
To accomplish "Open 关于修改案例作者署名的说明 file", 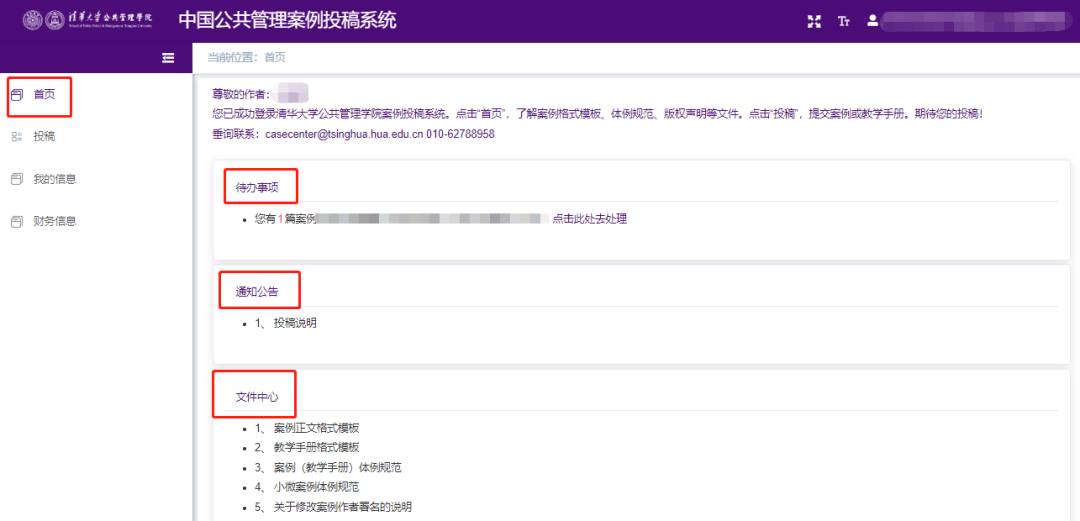I will point(342,507).
